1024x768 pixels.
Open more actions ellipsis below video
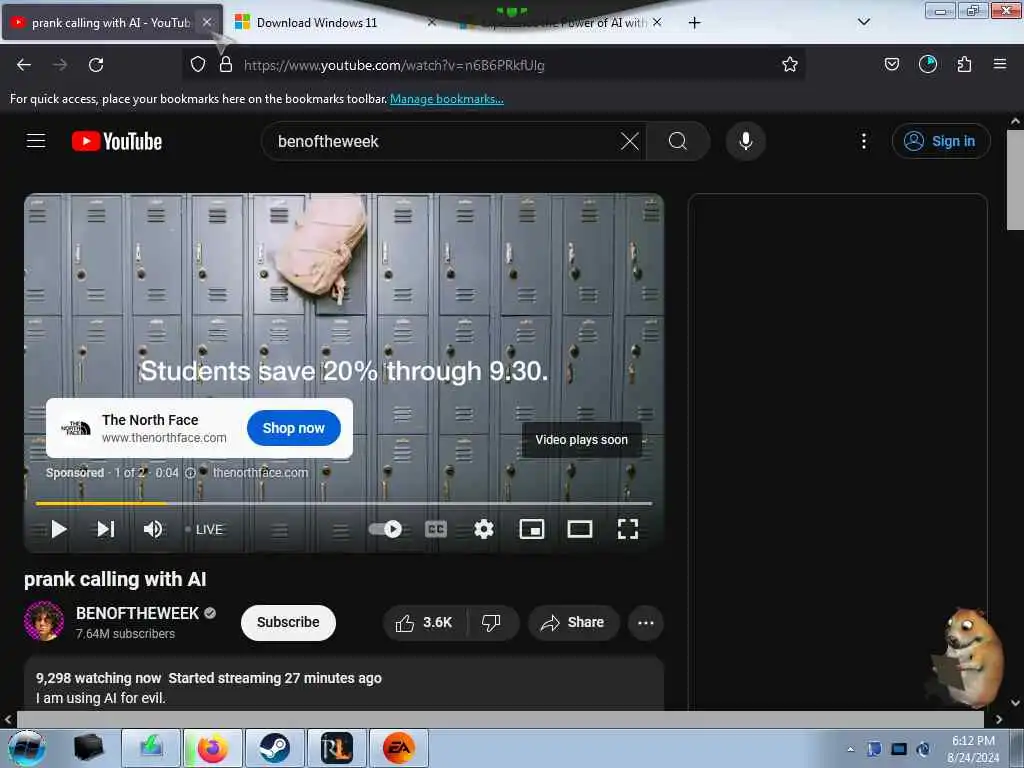[646, 622]
